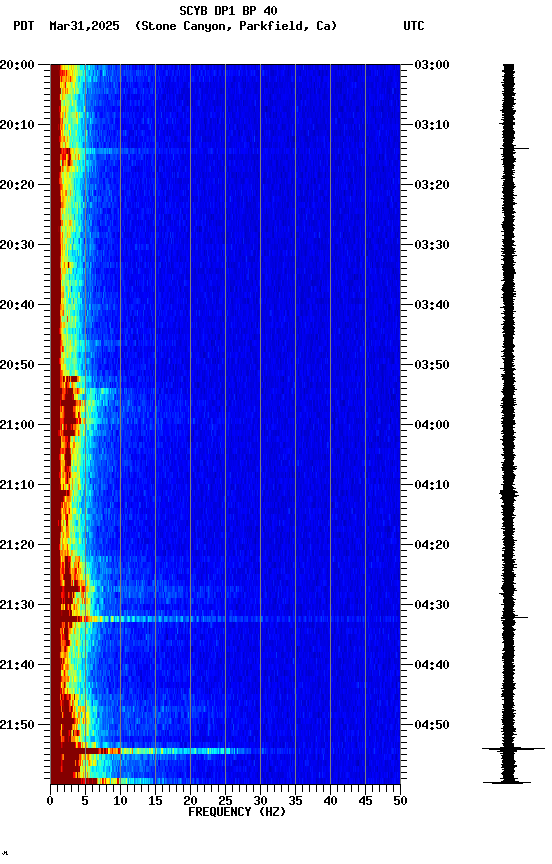The image size is (552, 864).
Task: Click the Stone Canyon, Parkfield, Ca location text
Action: 236,26
